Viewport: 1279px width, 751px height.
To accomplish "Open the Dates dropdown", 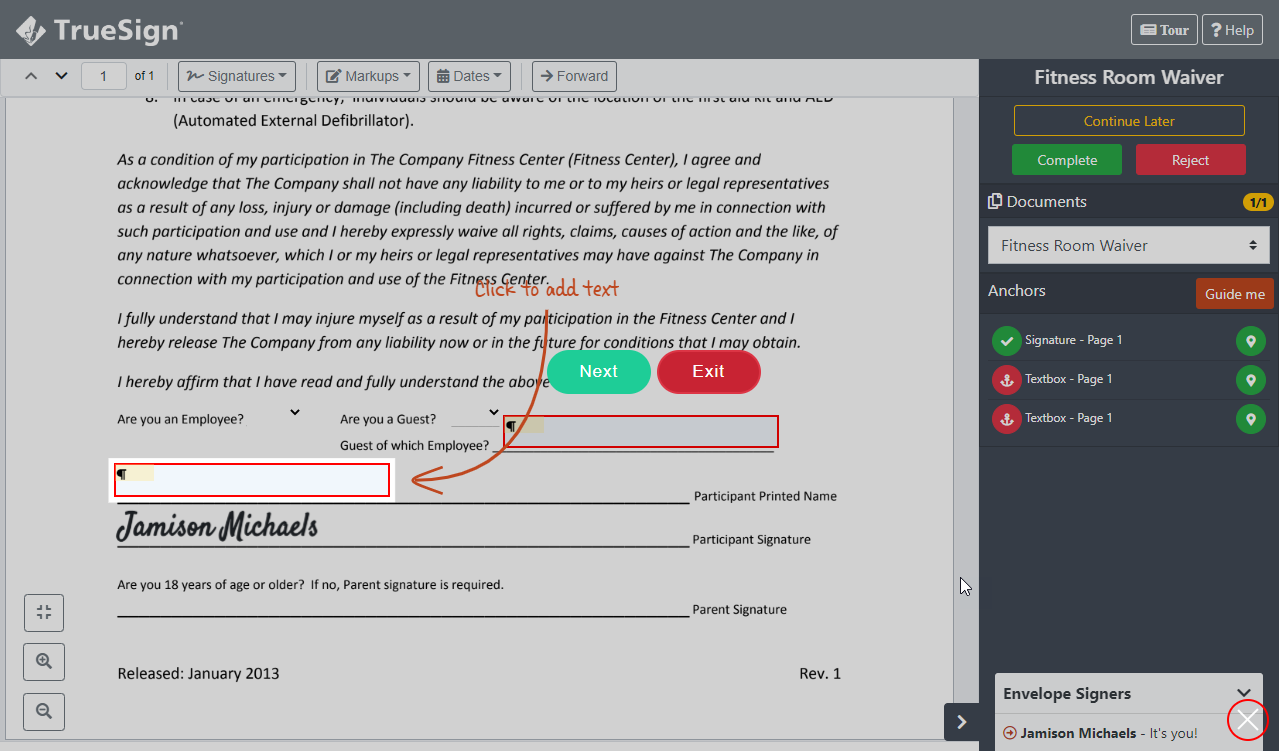I will 469,75.
